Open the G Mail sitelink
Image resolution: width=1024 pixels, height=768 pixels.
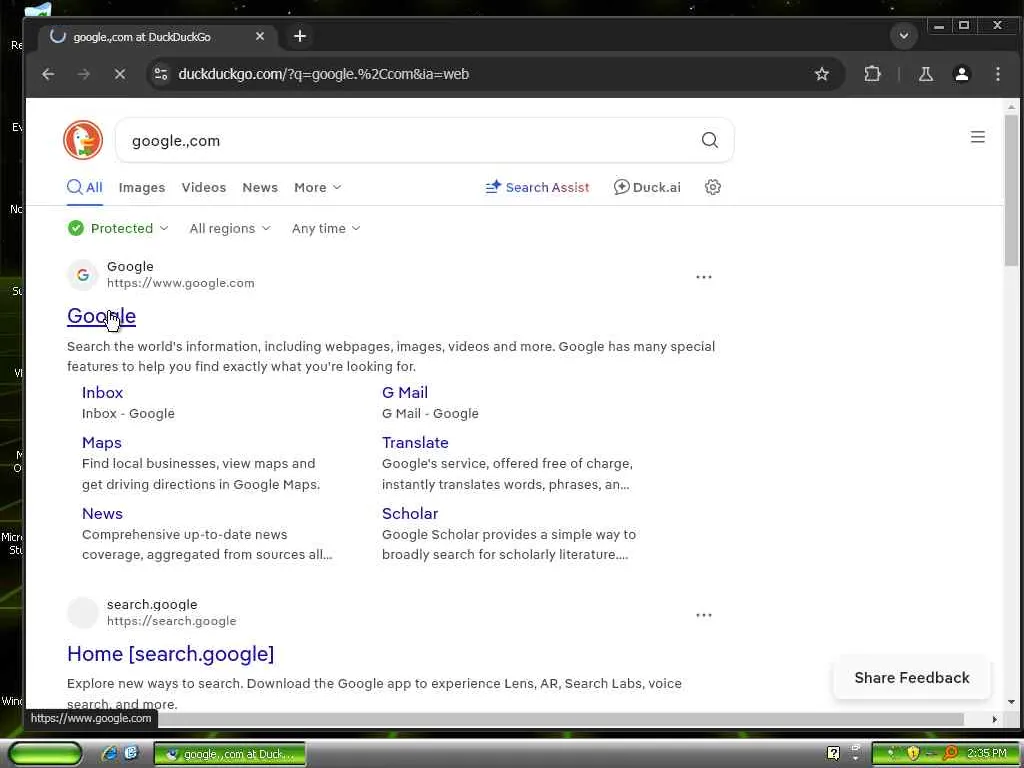pyautogui.click(x=405, y=392)
